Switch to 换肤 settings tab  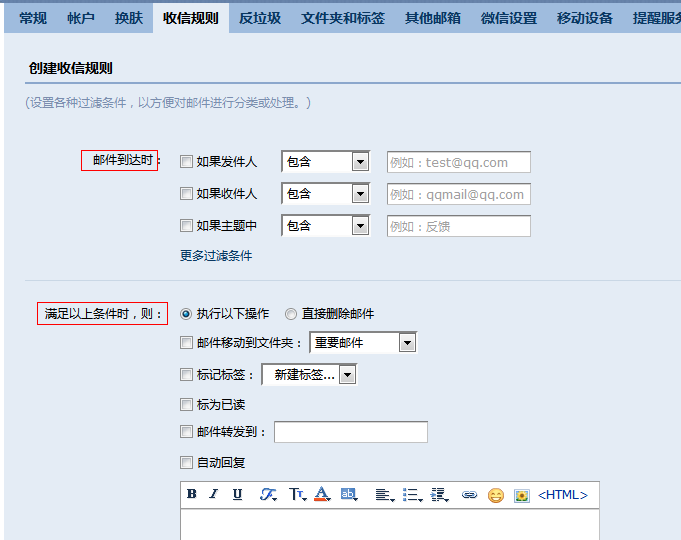(129, 18)
